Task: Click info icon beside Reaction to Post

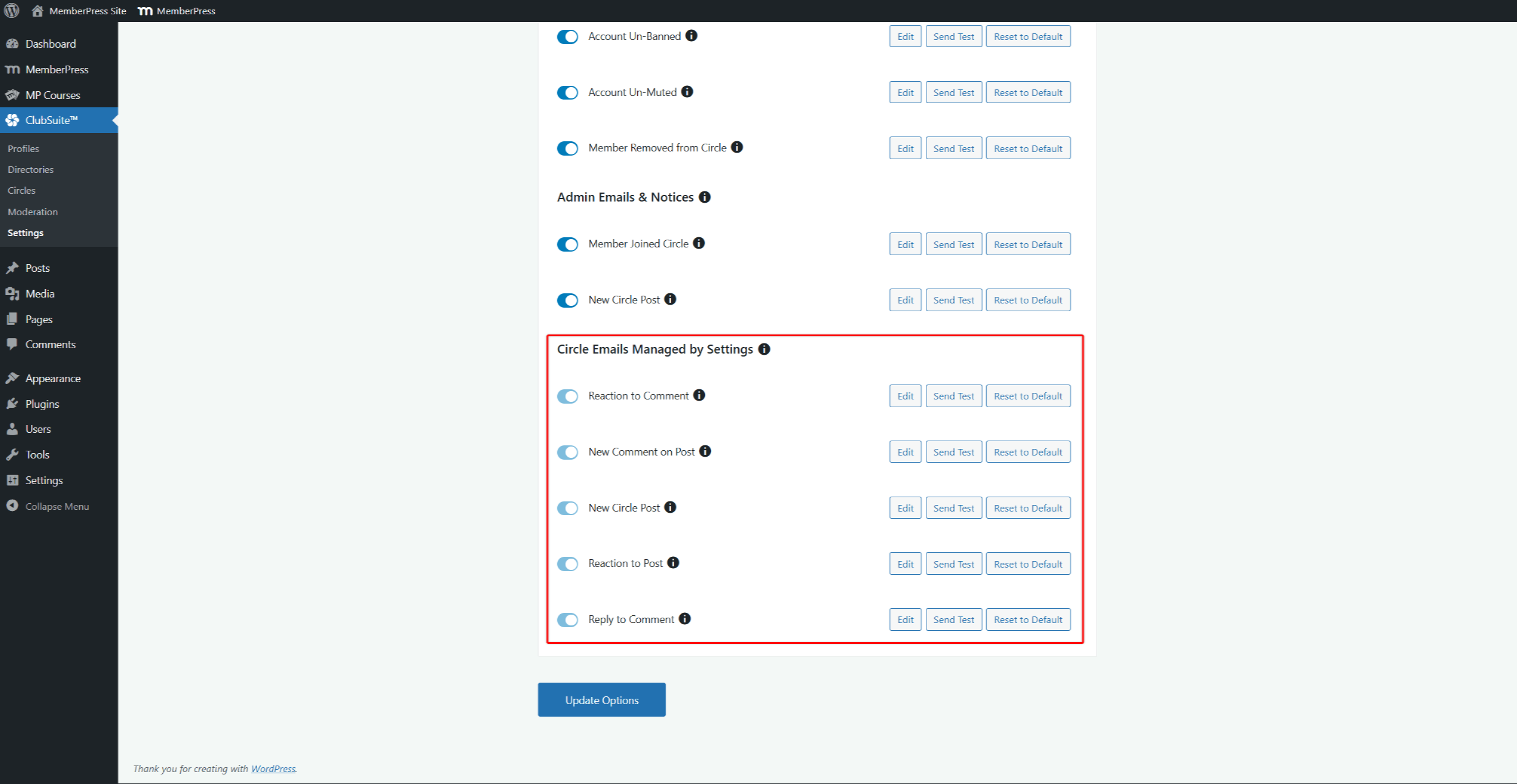Action: coord(673,563)
